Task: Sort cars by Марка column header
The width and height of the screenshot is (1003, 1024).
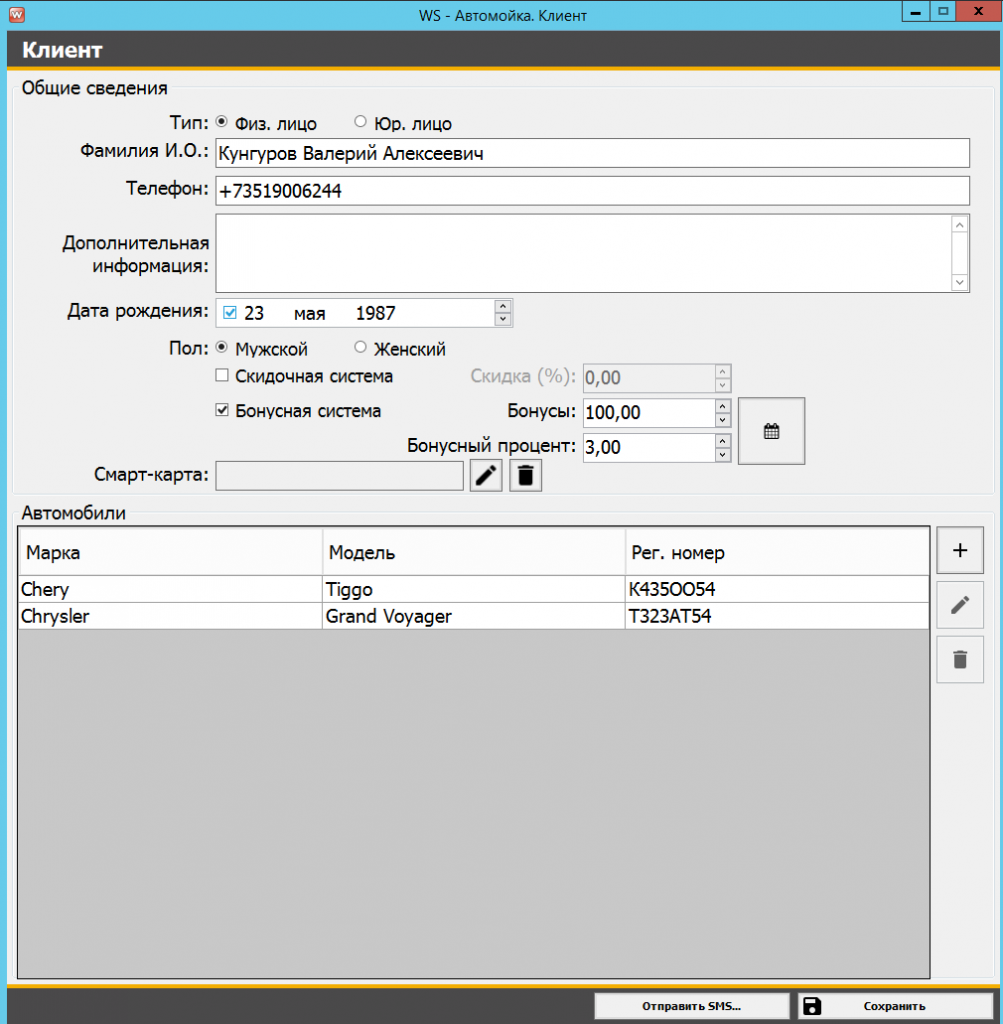Action: pyautogui.click(x=170, y=552)
